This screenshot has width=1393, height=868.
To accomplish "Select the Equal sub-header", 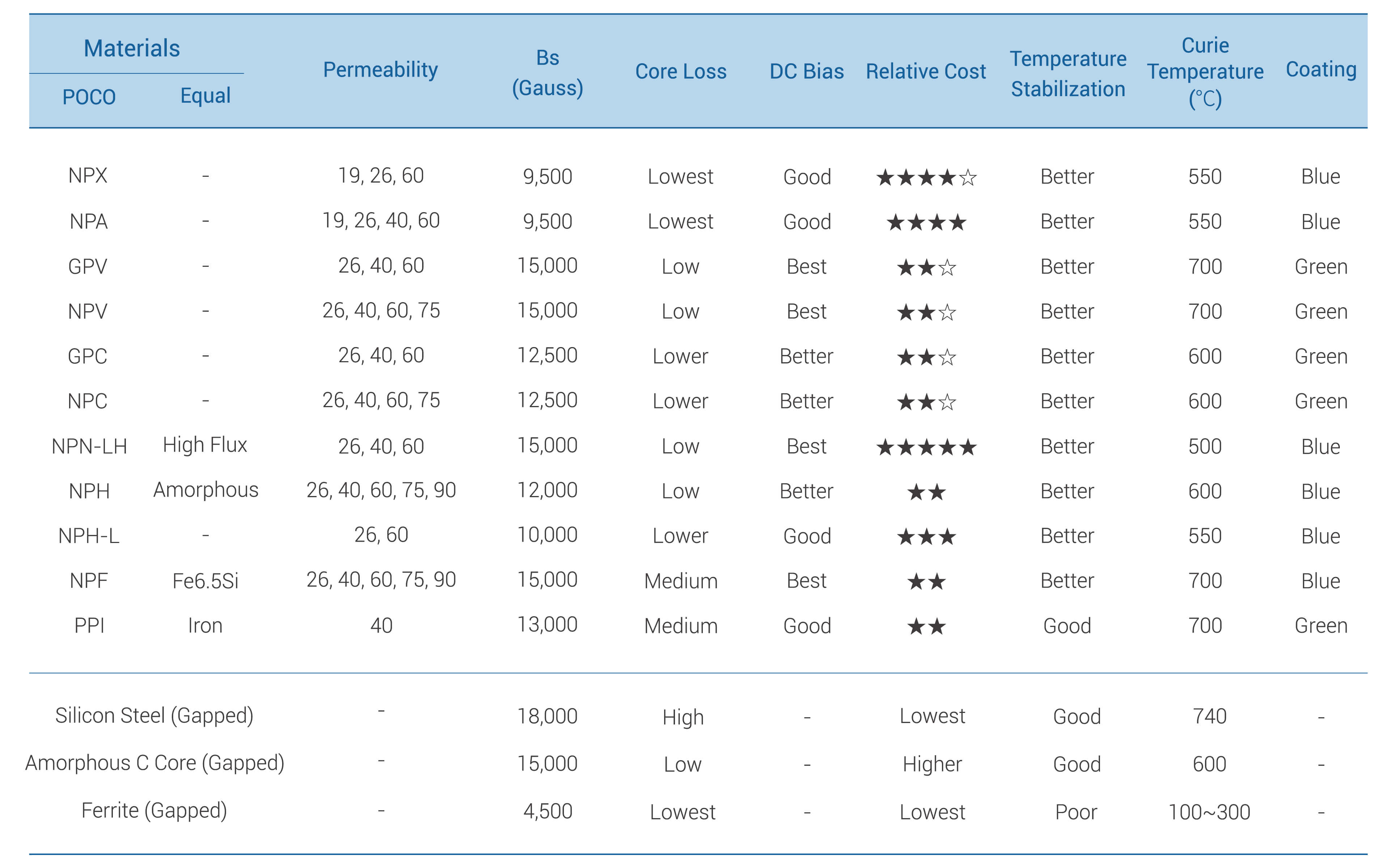I will coord(205,96).
